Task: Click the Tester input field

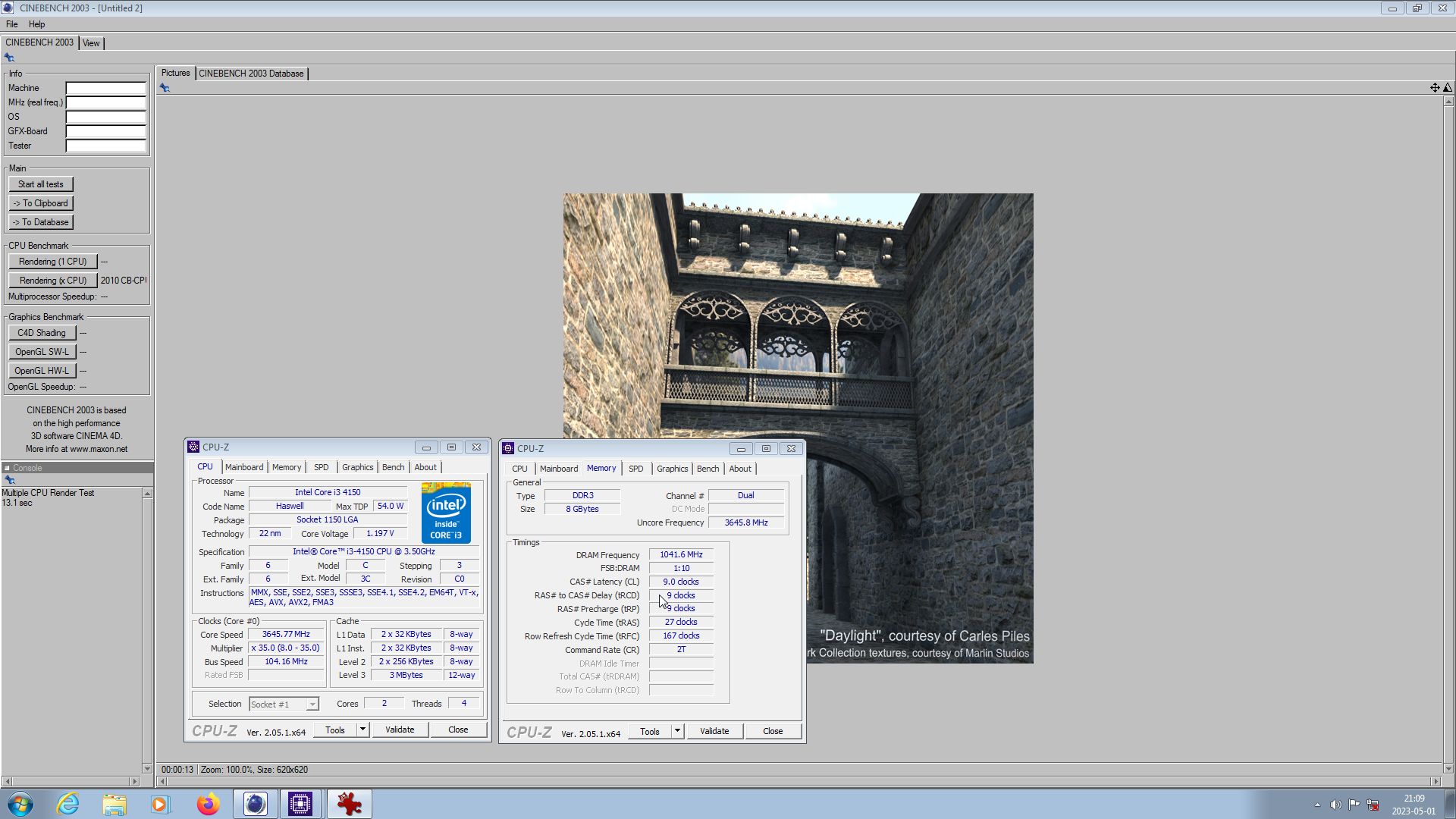Action: tap(105, 146)
